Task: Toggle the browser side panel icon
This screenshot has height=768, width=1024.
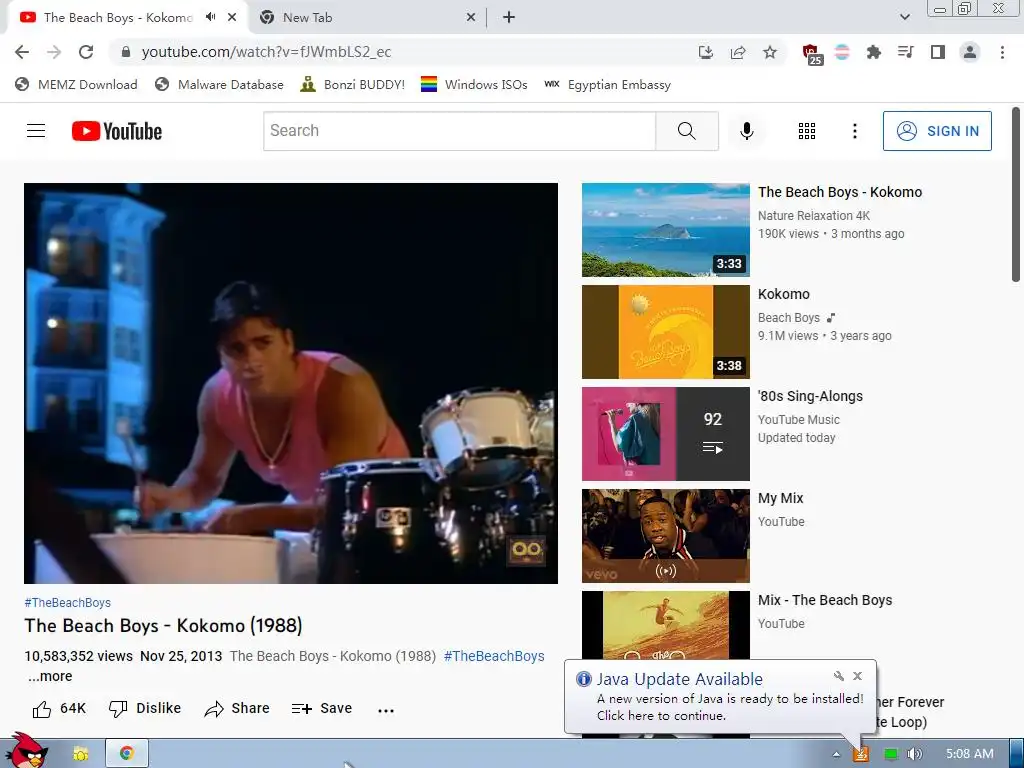Action: point(938,52)
